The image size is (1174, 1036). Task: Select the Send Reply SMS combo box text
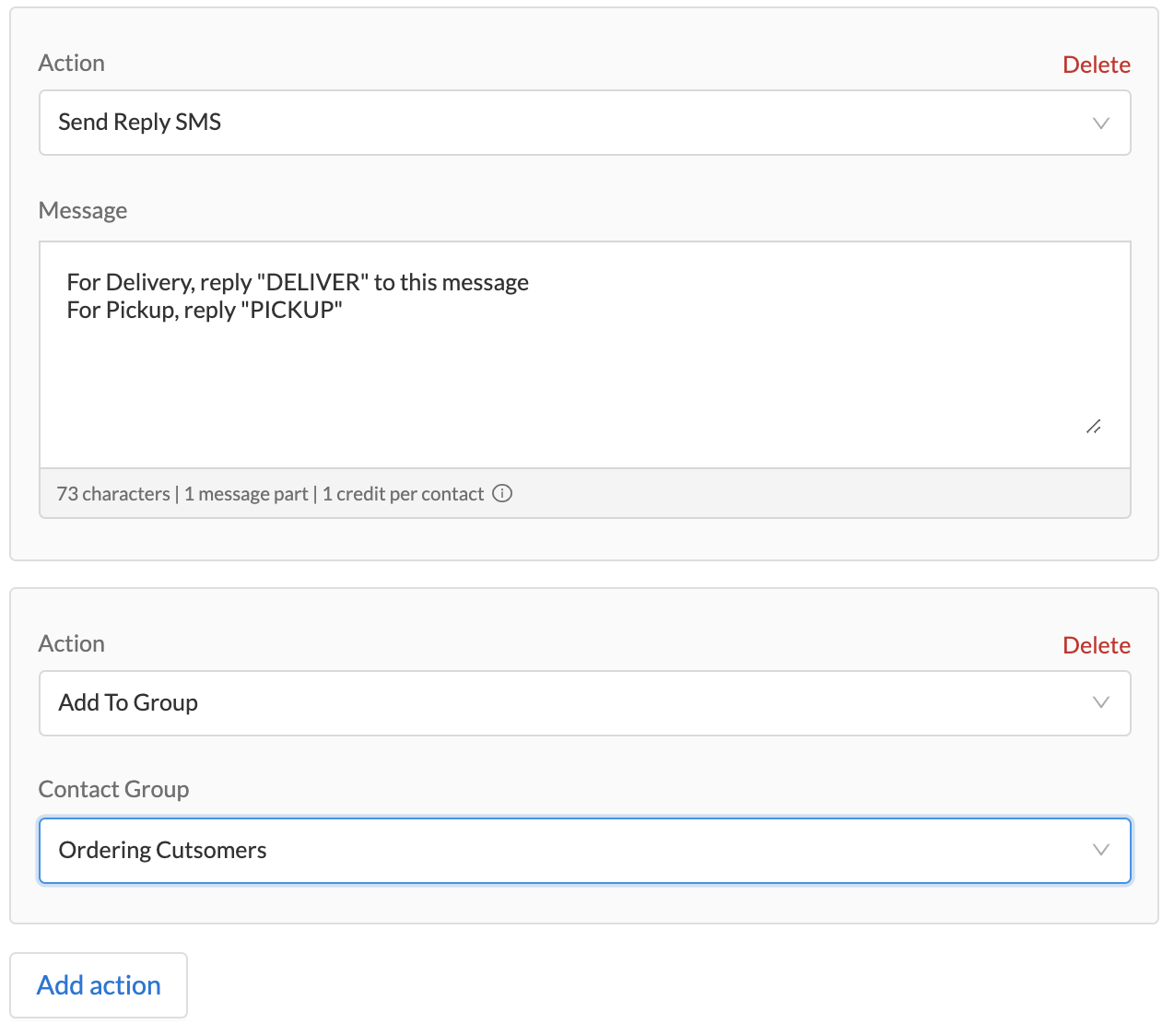[x=139, y=122]
